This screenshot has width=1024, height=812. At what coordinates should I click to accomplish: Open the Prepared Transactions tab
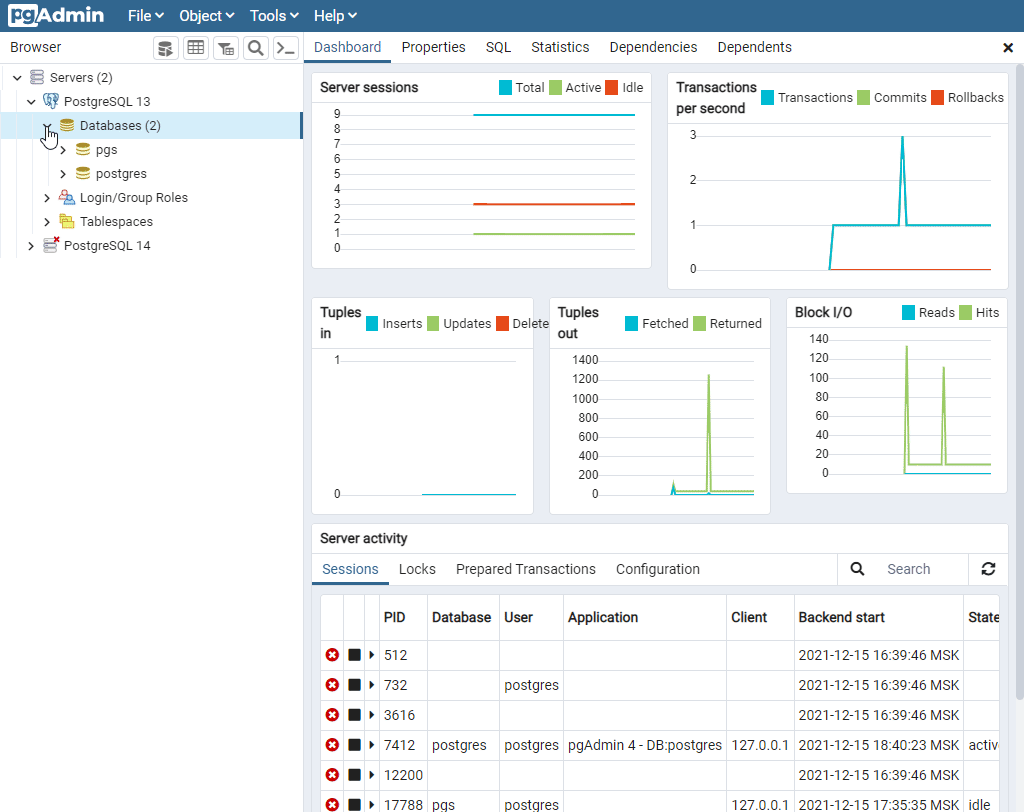(x=526, y=569)
